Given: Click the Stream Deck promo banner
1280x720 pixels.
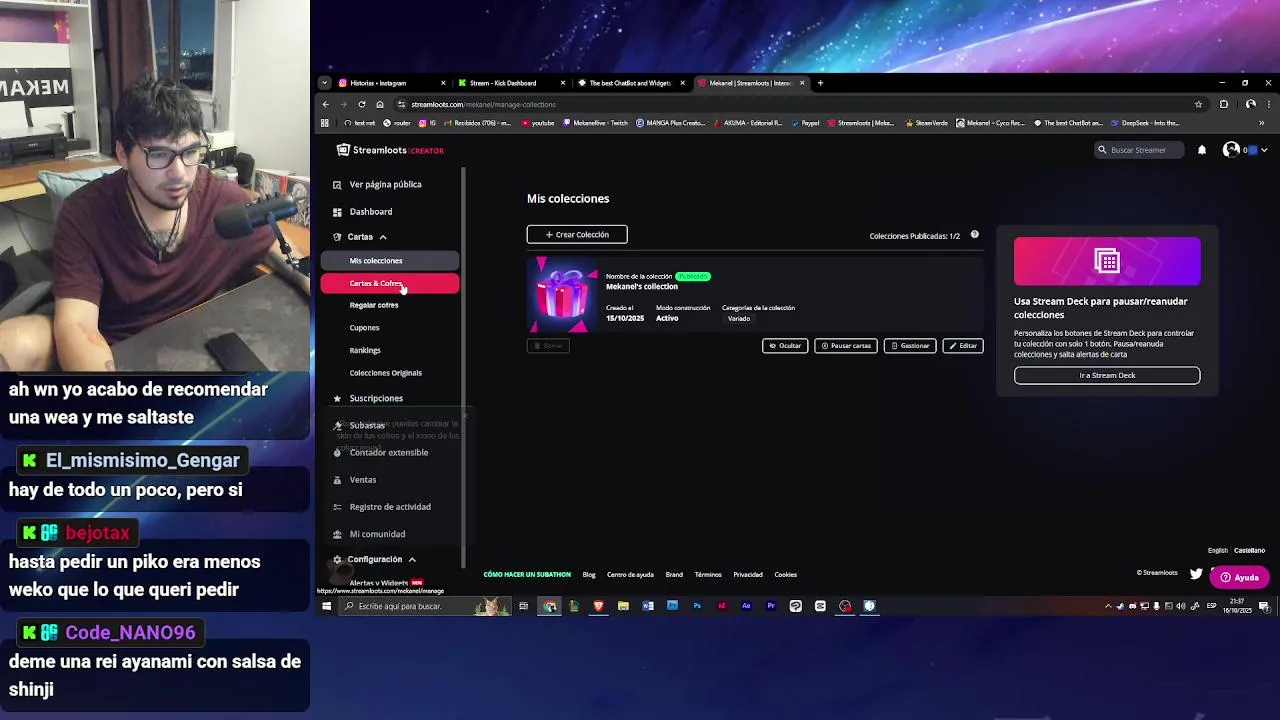Looking at the screenshot, I should pyautogui.click(x=1107, y=262).
